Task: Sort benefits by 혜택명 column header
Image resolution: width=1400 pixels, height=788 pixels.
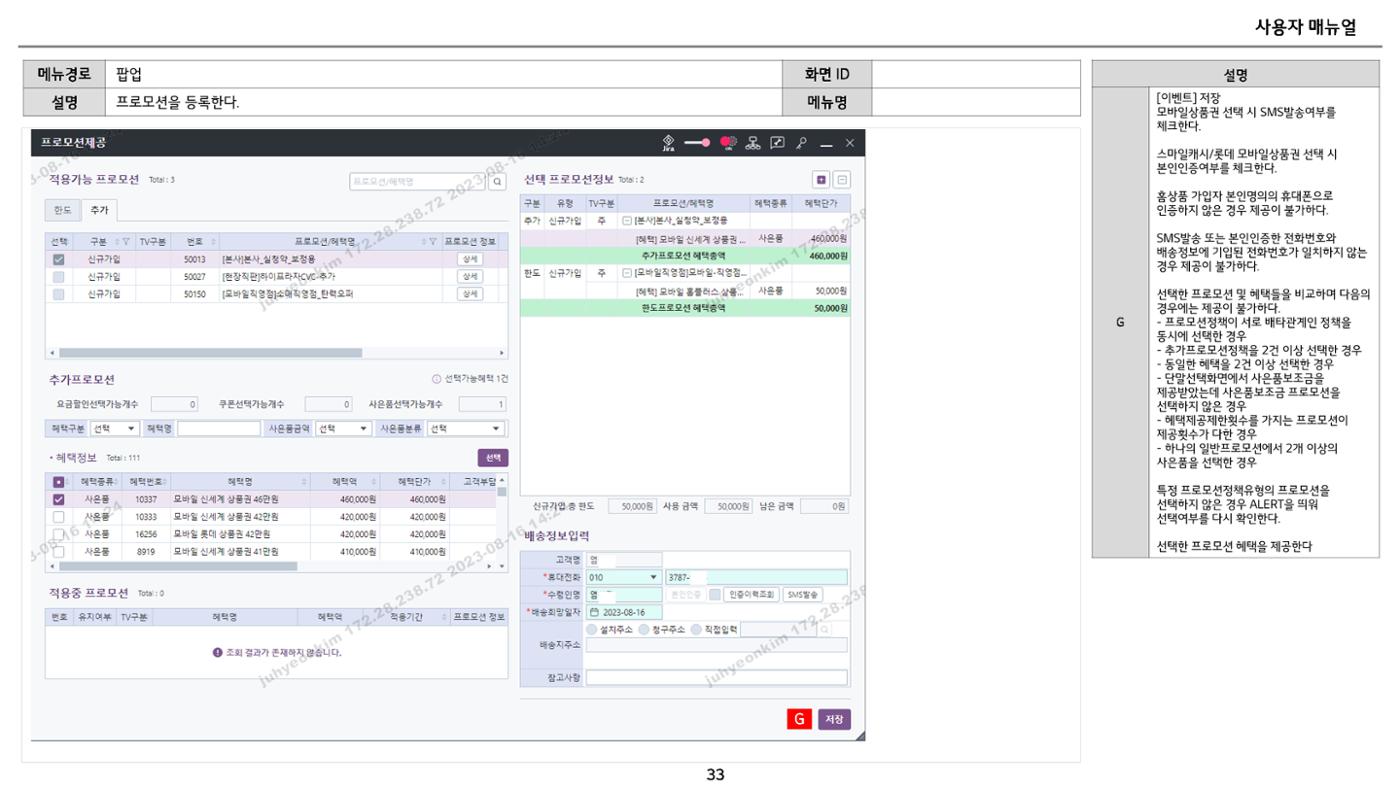Action: [240, 482]
